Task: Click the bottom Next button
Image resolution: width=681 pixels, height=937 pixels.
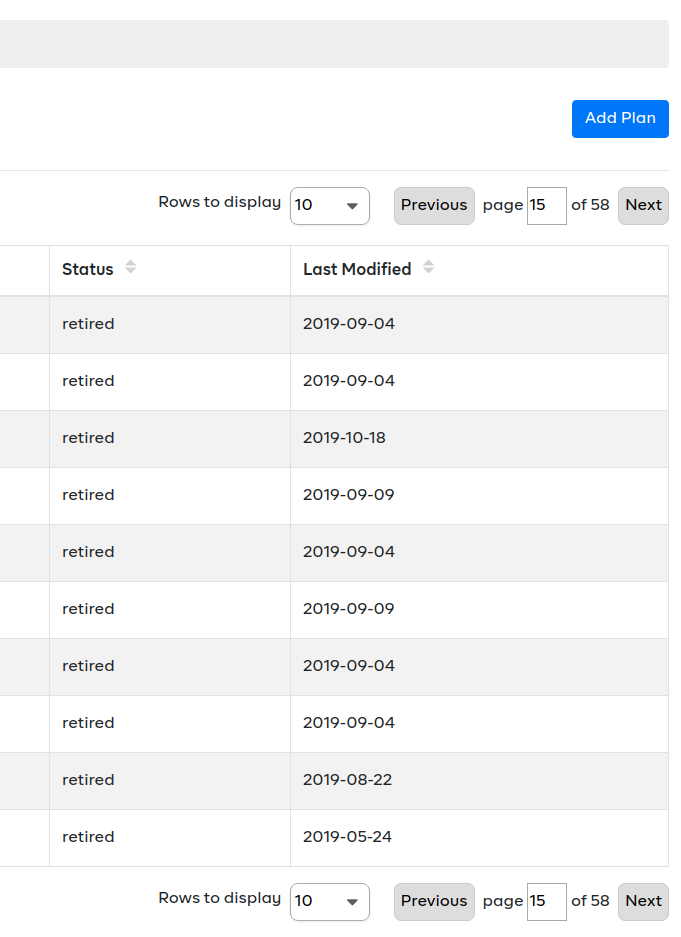Action: pyautogui.click(x=643, y=901)
